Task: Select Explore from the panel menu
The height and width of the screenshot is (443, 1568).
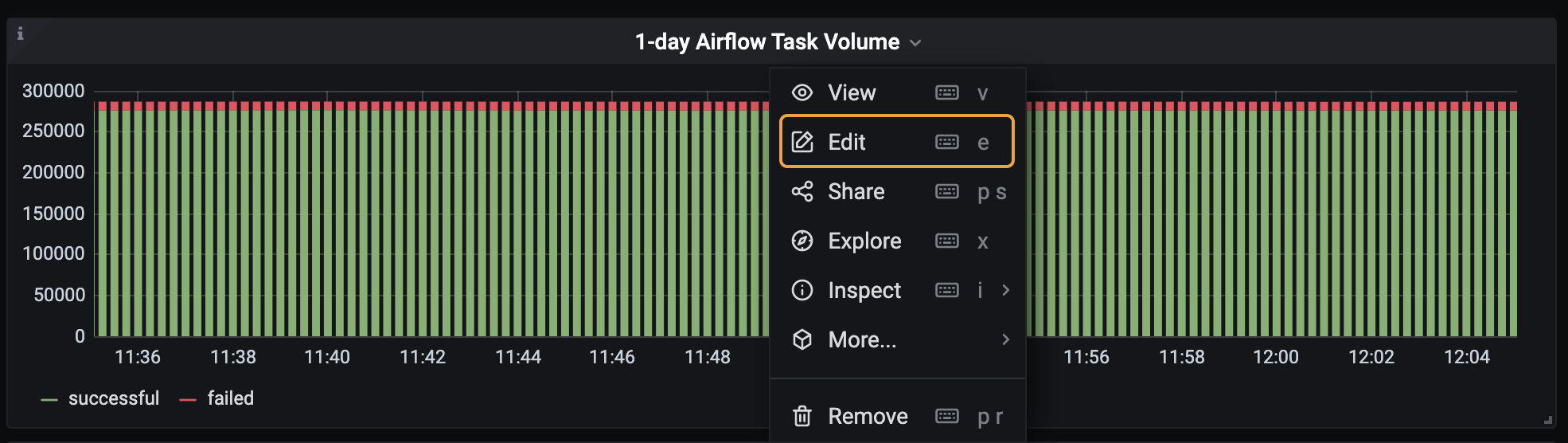Action: click(x=864, y=241)
